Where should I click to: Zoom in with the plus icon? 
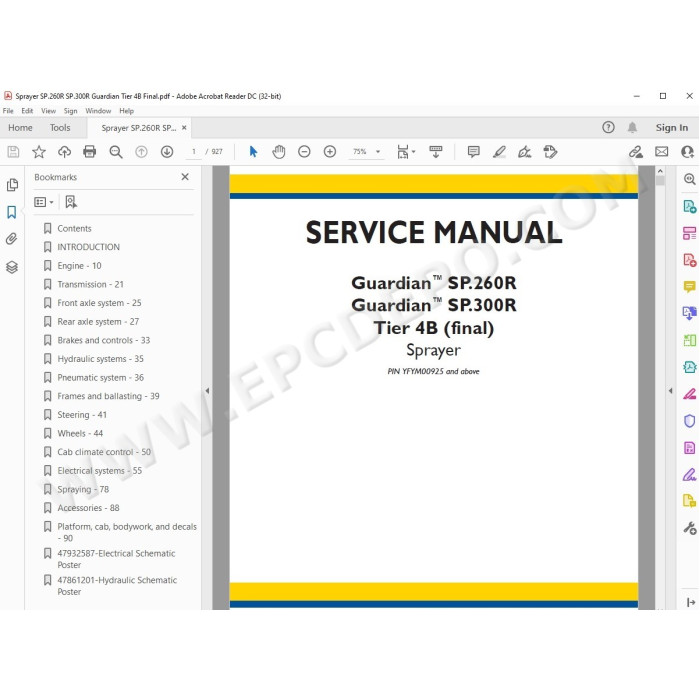point(330,152)
